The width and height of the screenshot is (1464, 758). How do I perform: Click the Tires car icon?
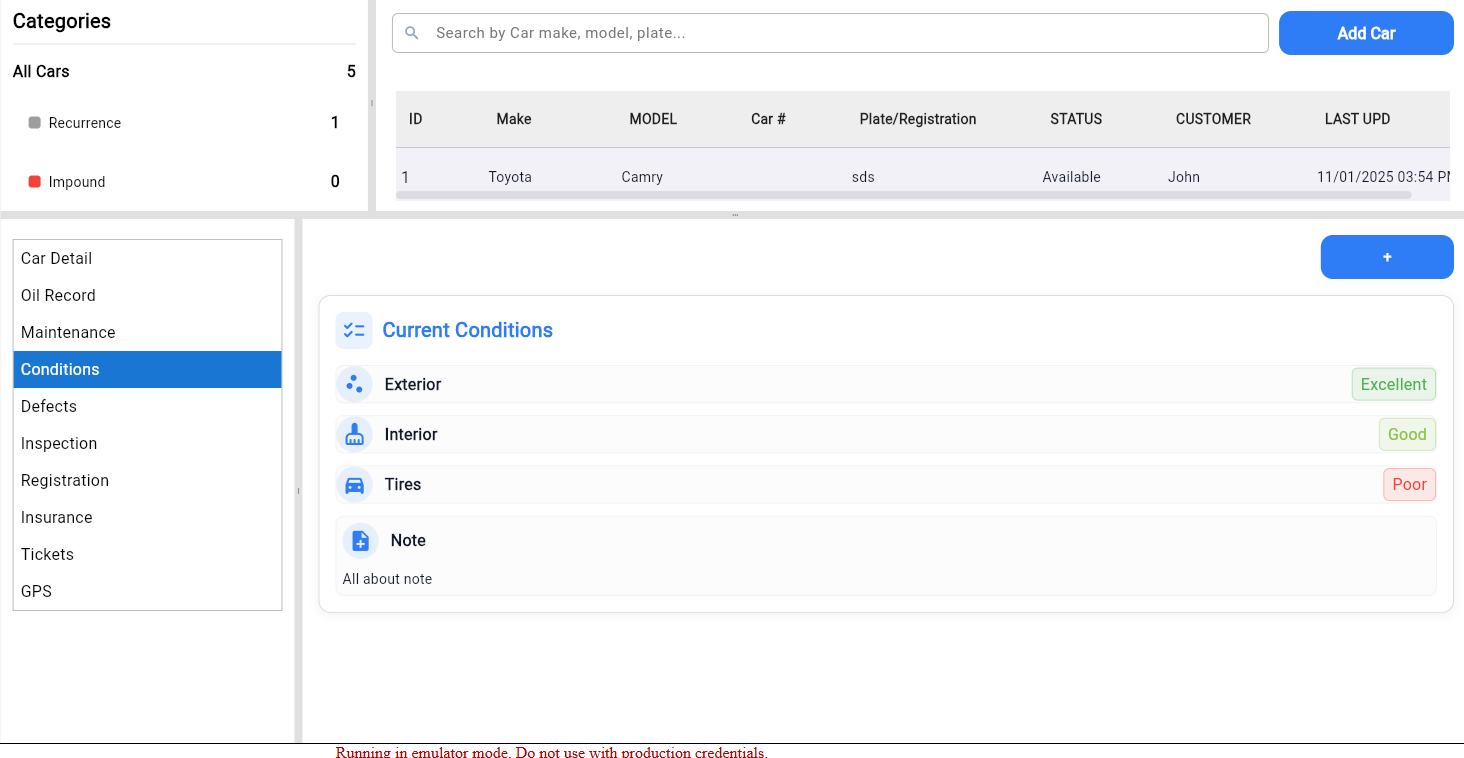pos(353,484)
